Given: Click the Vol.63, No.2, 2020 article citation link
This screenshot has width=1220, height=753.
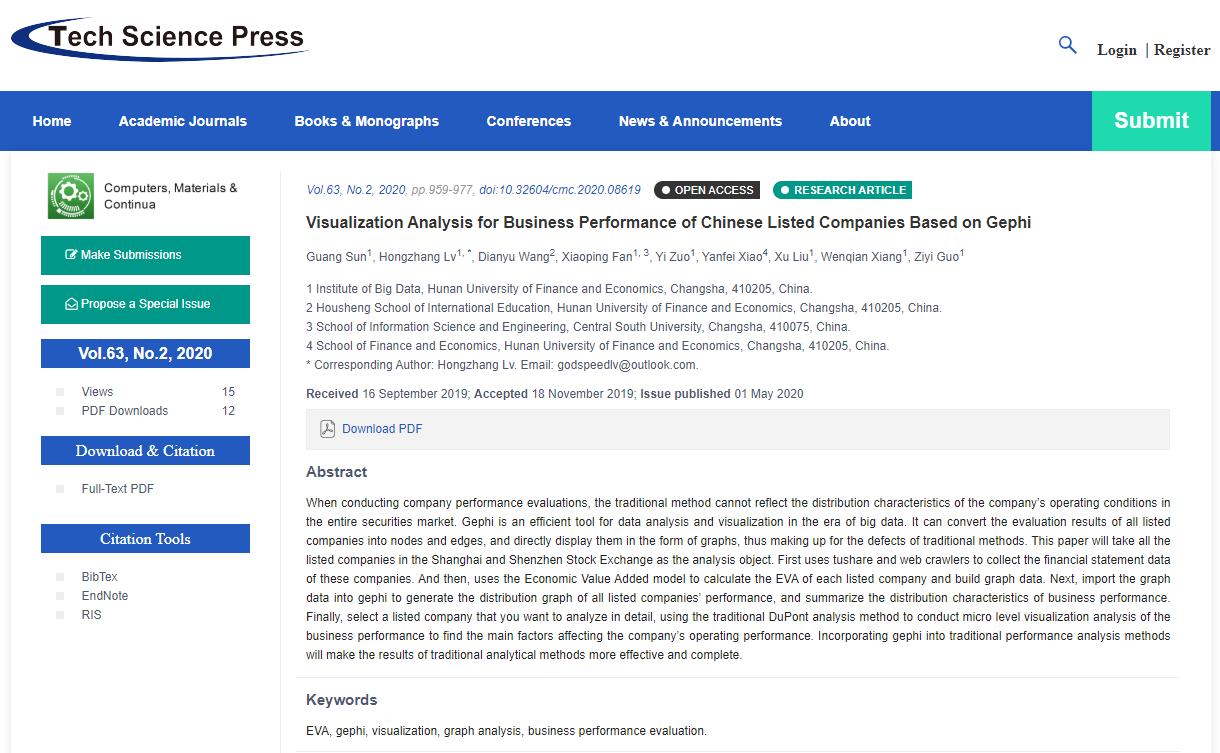Looking at the screenshot, I should coord(356,190).
